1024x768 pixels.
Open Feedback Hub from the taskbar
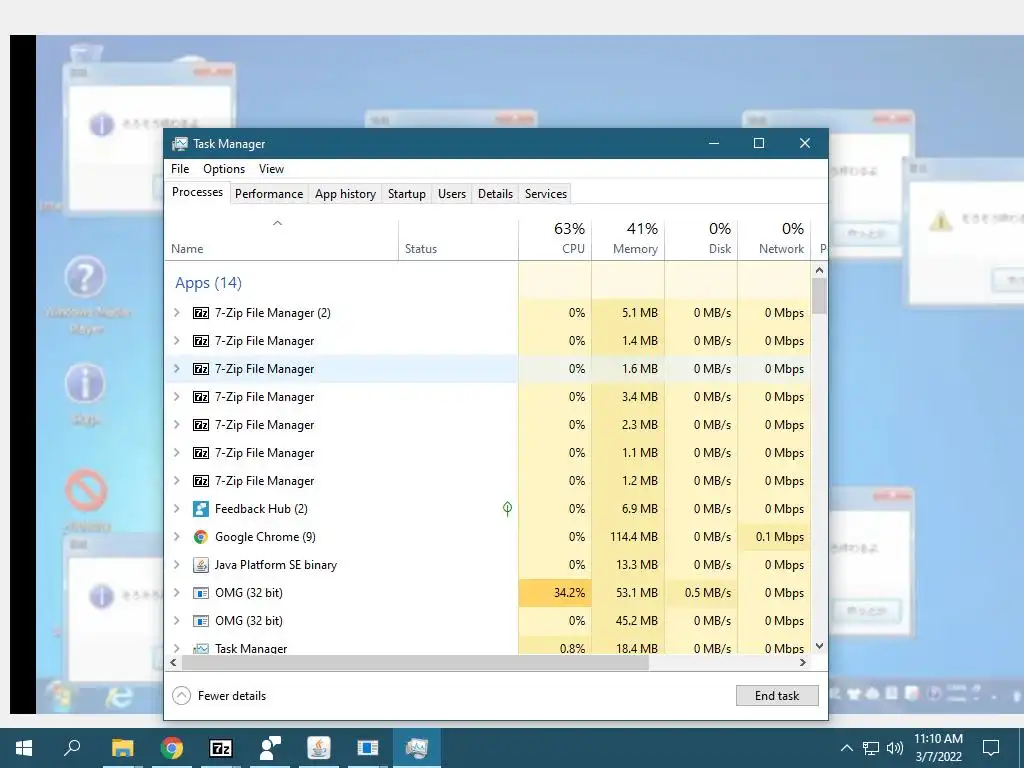[x=270, y=748]
